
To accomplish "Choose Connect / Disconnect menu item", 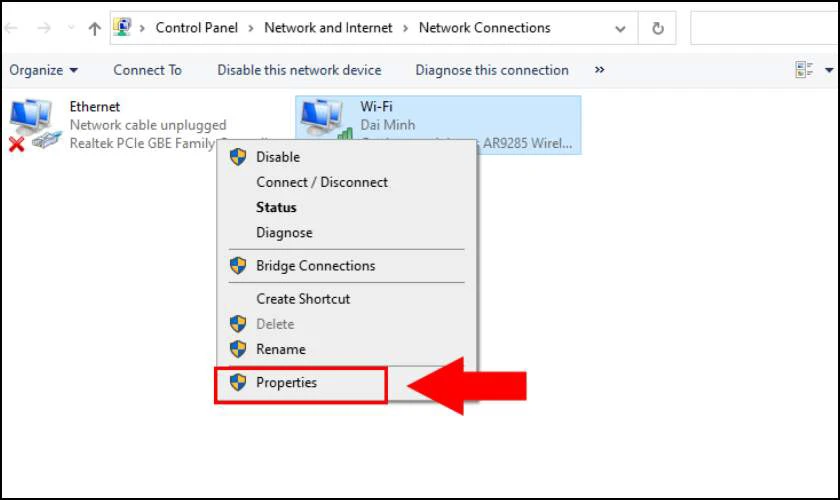I will coord(347,182).
